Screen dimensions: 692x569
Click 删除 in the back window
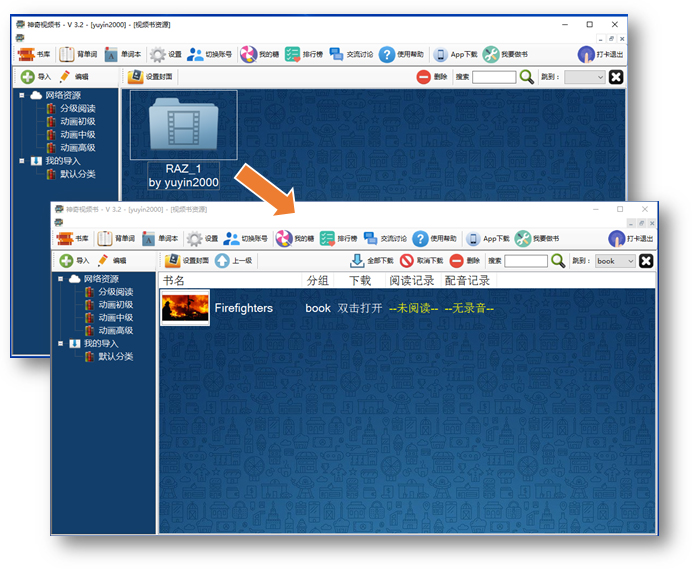point(432,76)
